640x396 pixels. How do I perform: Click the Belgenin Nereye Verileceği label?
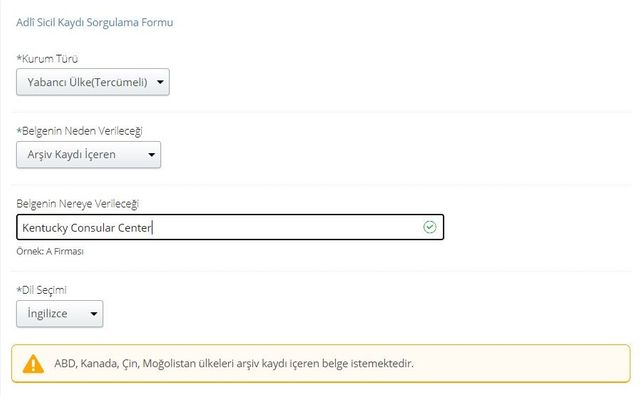78,203
